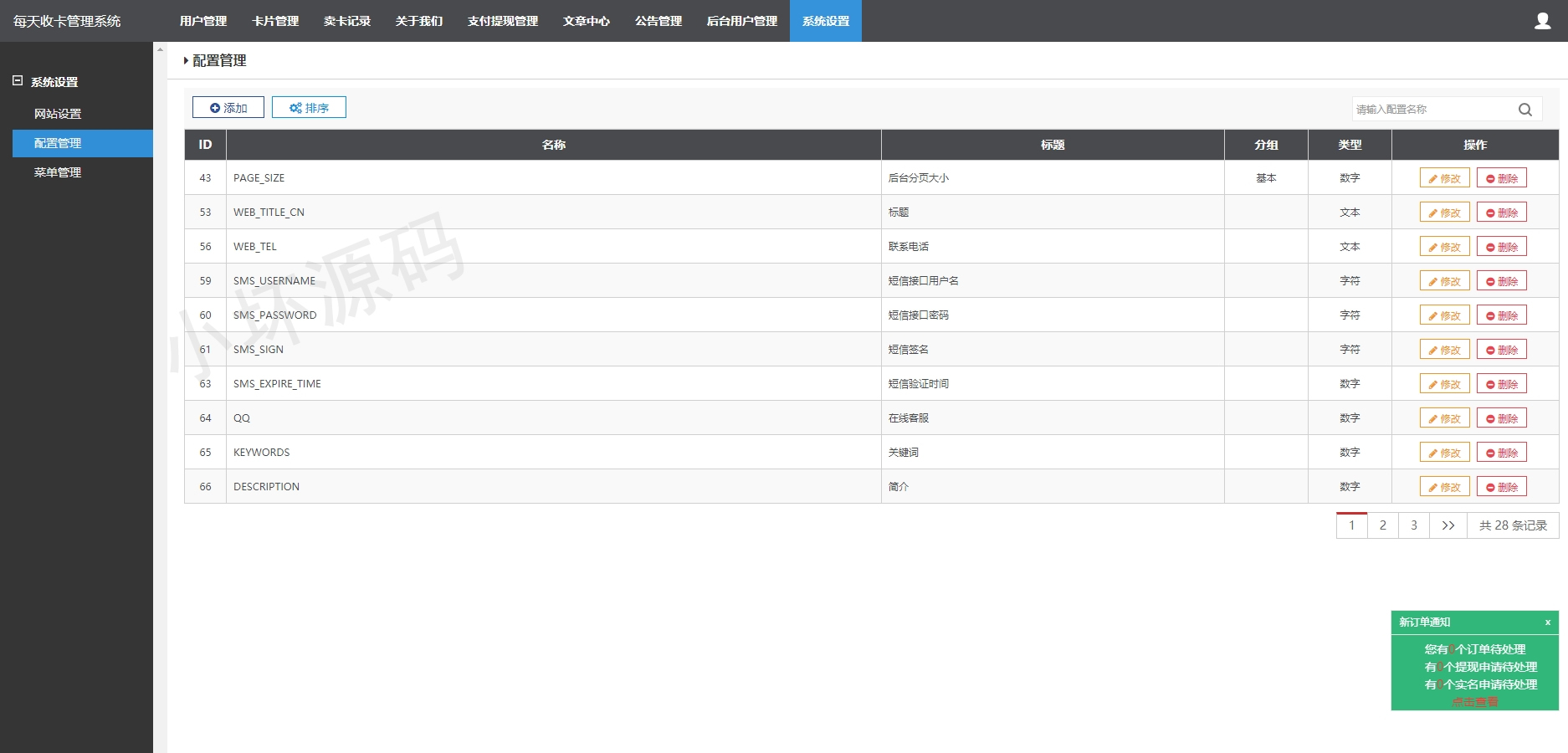1568x753 pixels.
Task: Open the 后台用户管理 menu
Action: click(x=742, y=21)
